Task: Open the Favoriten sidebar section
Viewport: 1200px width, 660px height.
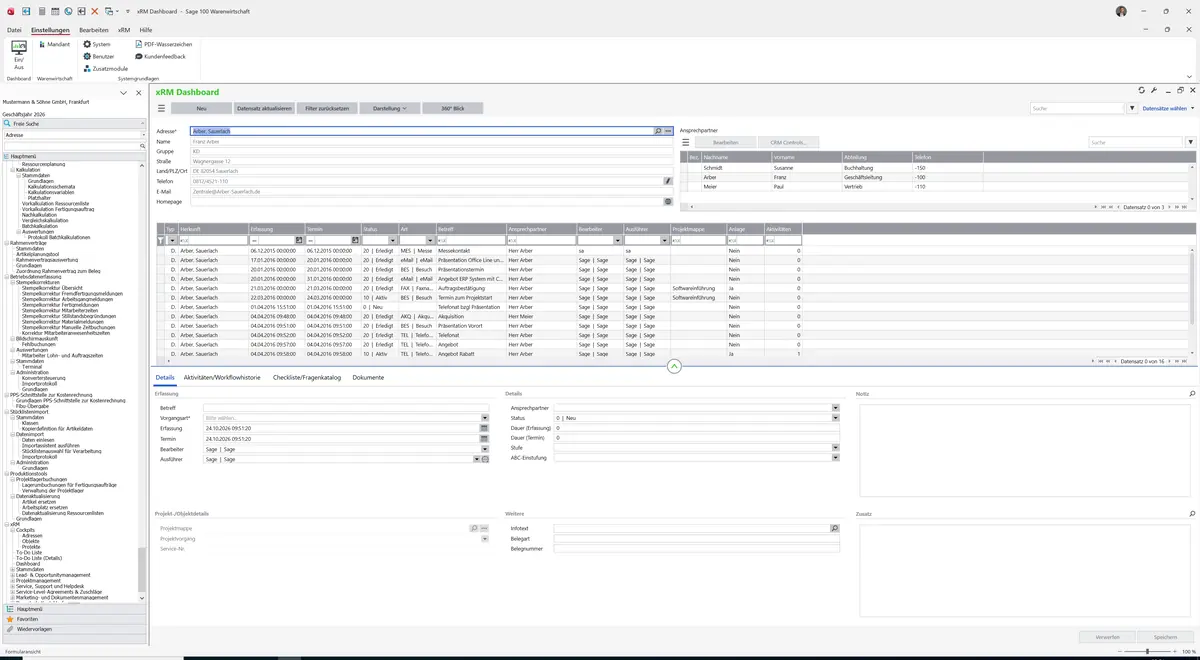Action: [x=75, y=619]
